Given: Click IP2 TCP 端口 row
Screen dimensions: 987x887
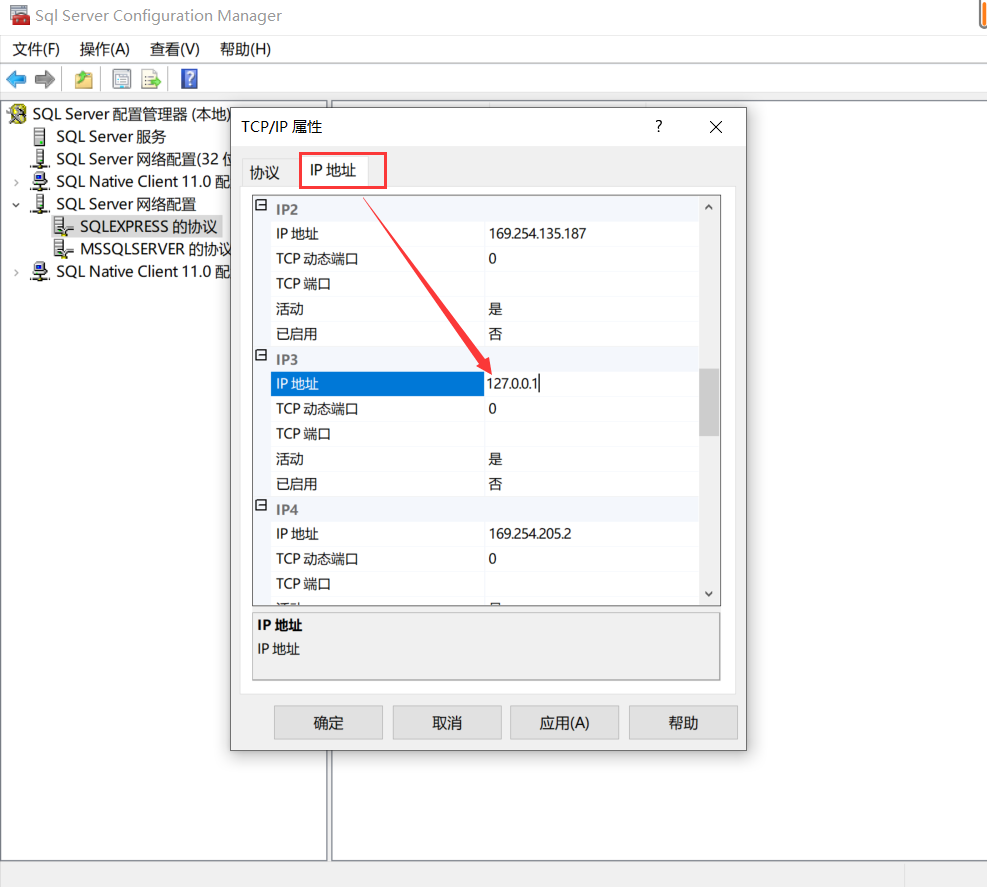Looking at the screenshot, I should coord(484,284).
